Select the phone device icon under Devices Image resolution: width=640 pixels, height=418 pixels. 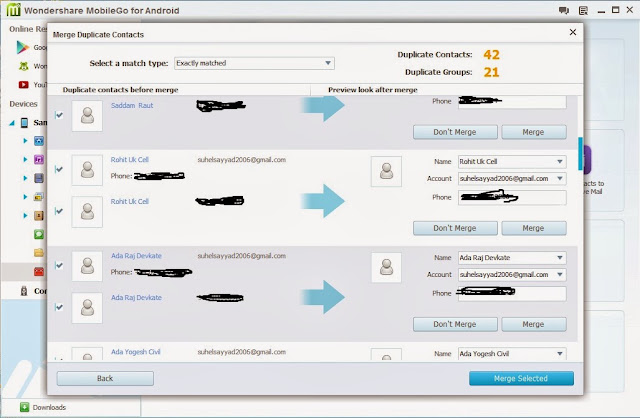tap(24, 122)
